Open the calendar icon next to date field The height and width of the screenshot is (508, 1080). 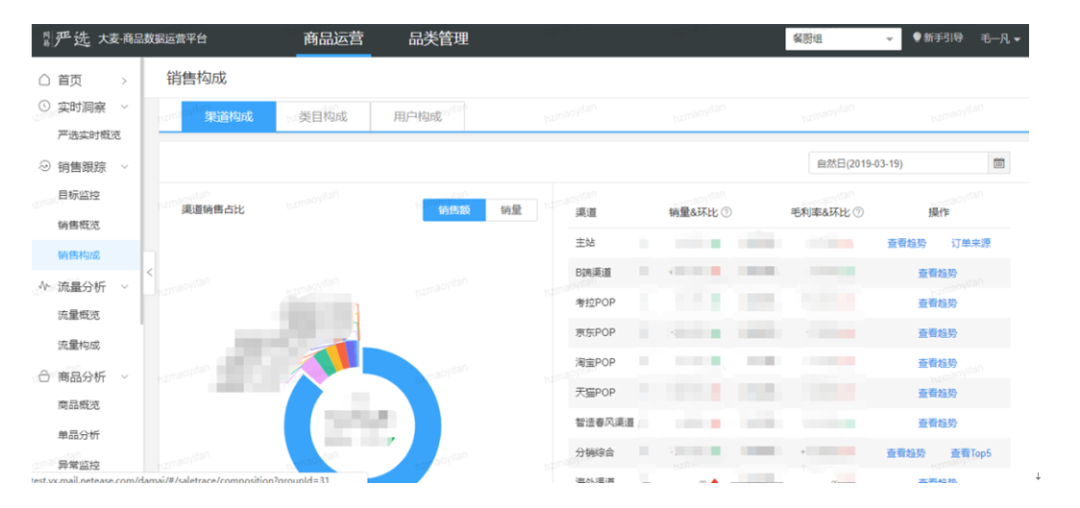[x=999, y=164]
